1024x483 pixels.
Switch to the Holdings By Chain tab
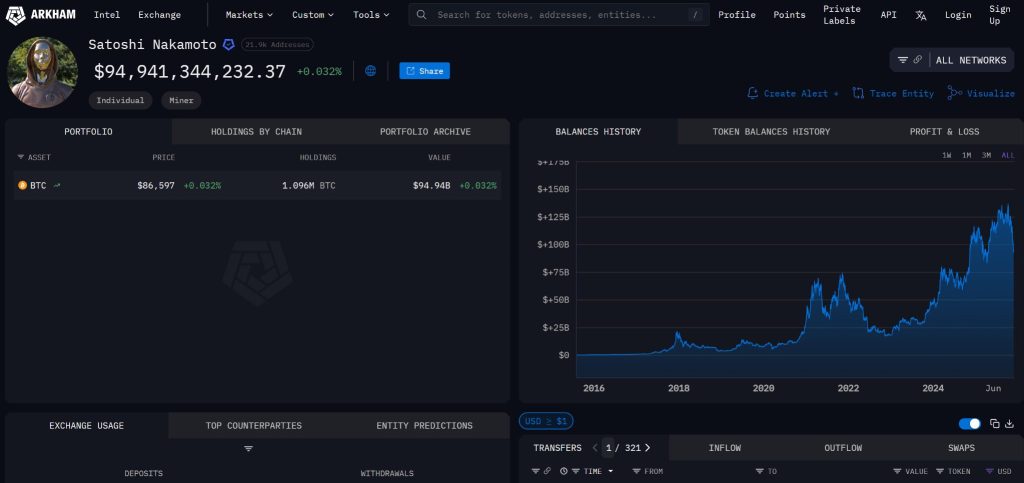[256, 132]
